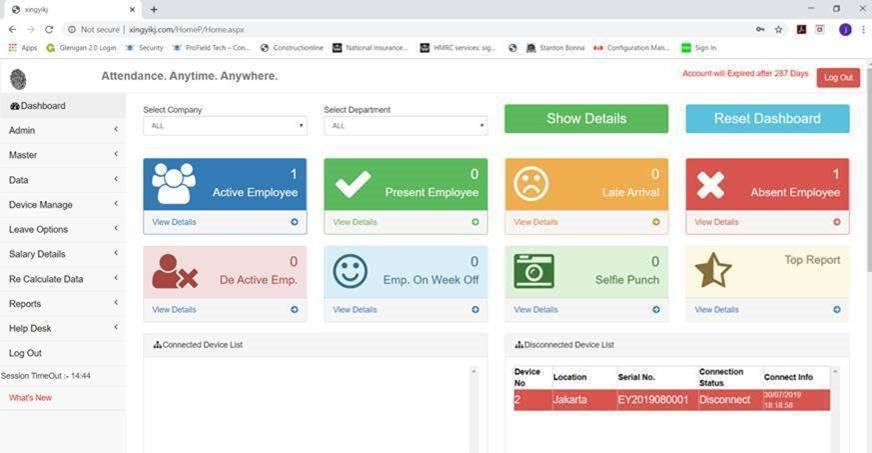This screenshot has height=453, width=872.
Task: Click the Emp. On Week Off smiley icon
Action: [350, 270]
